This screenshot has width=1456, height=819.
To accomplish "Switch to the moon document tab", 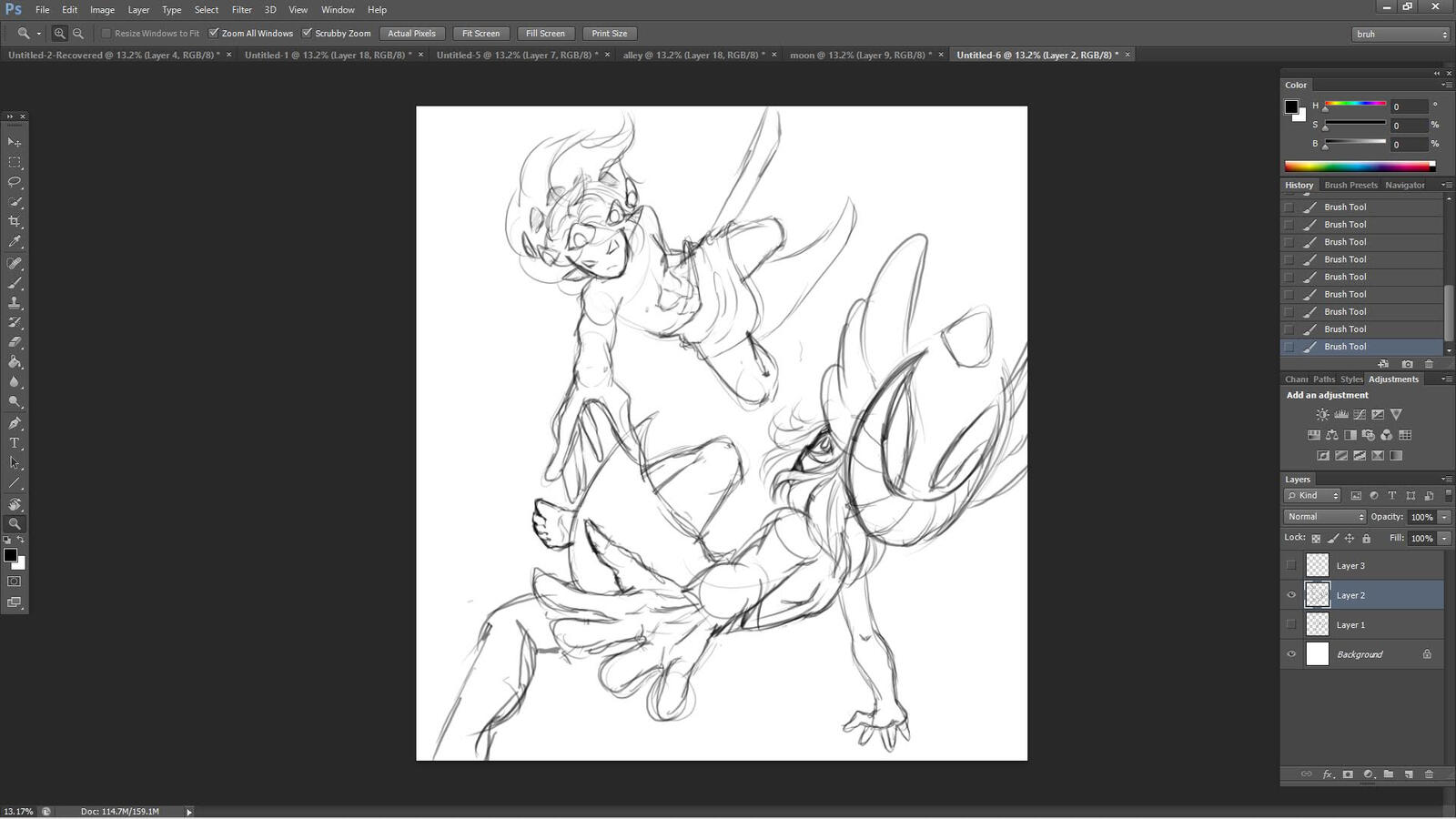I will [x=860, y=56].
